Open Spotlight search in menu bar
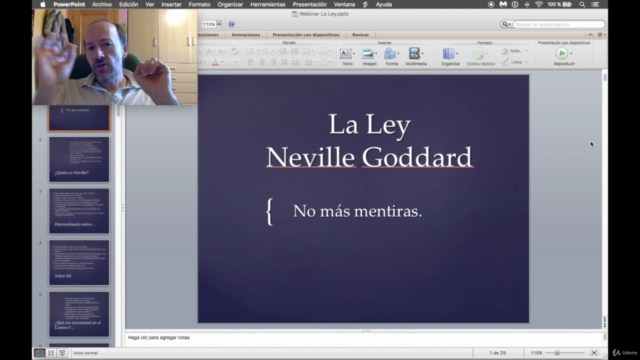 (x=582, y=4)
